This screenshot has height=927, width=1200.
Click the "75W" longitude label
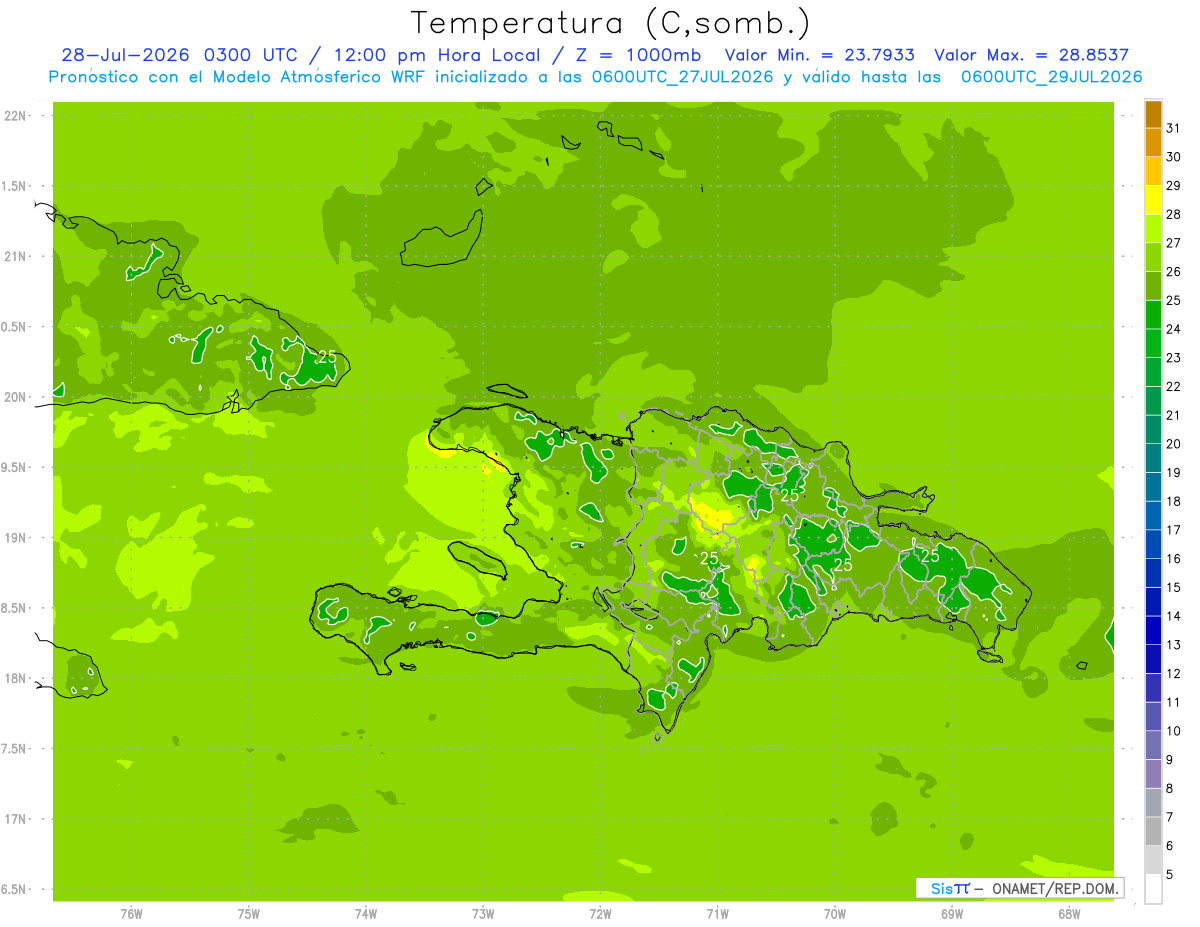(249, 914)
